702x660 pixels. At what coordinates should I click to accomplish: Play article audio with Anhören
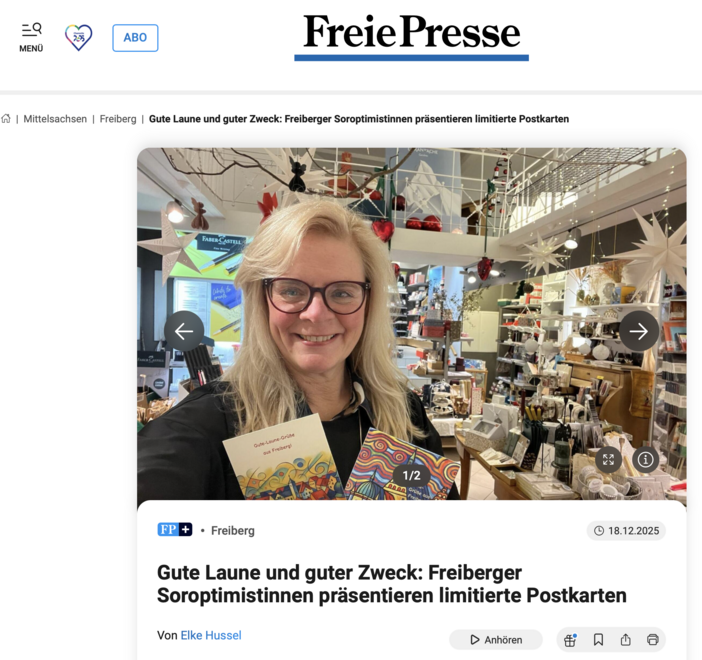(x=496, y=640)
